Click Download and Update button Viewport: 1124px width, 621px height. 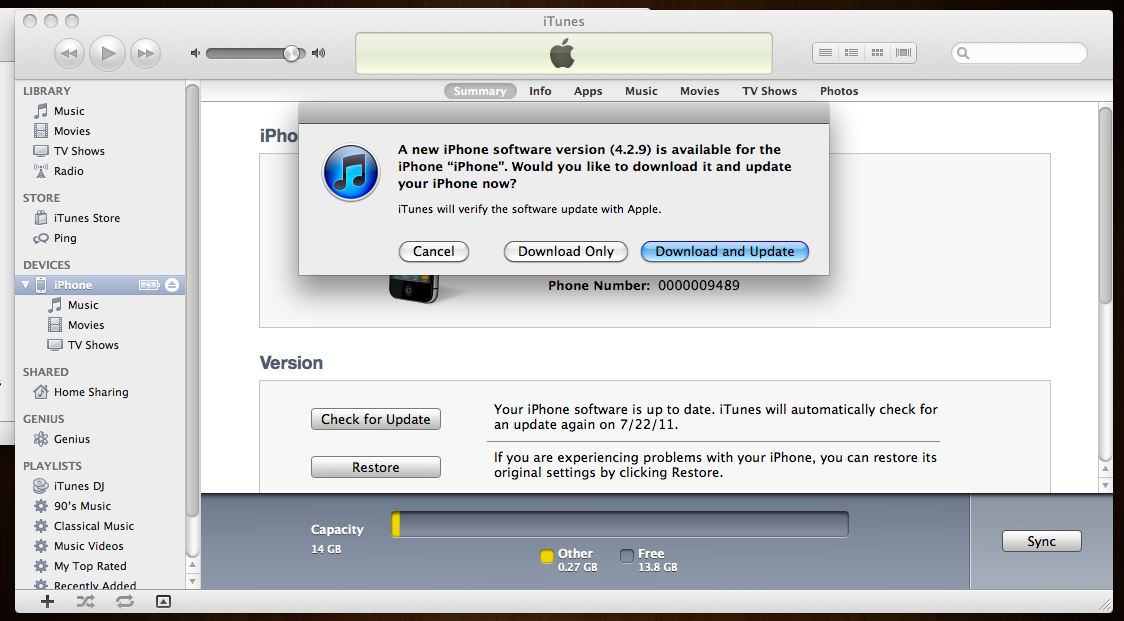click(725, 252)
